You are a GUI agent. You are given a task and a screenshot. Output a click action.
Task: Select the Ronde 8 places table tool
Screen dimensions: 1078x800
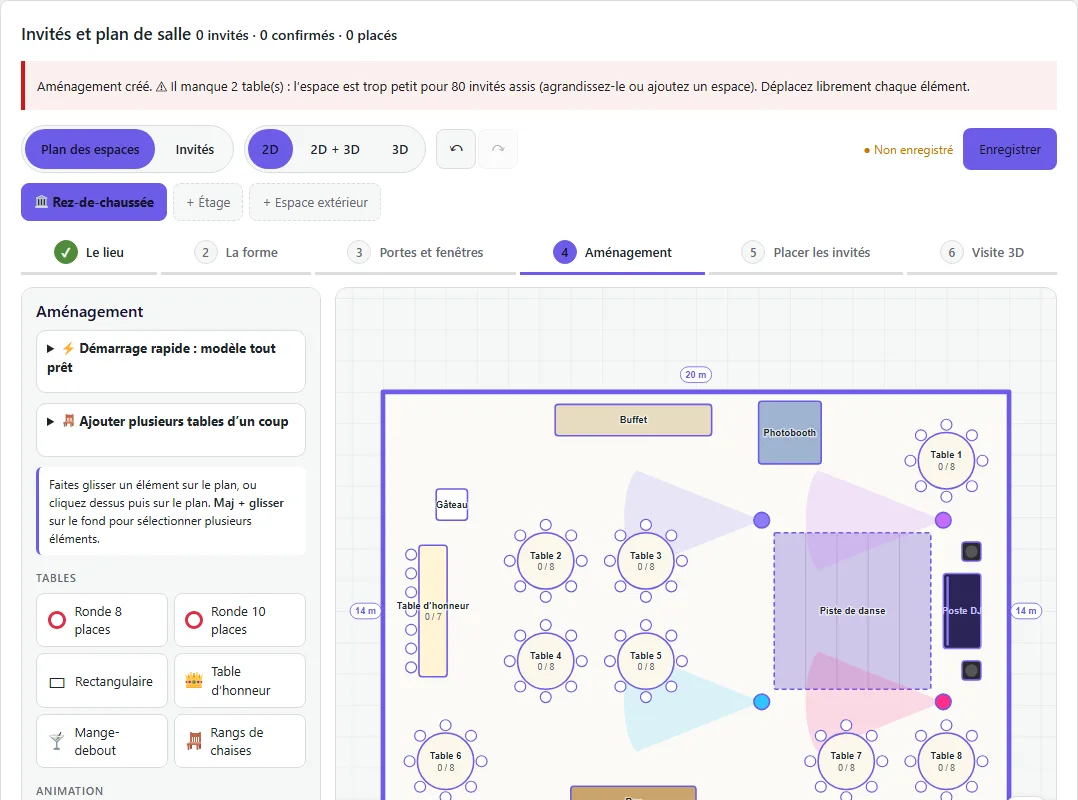point(102,620)
